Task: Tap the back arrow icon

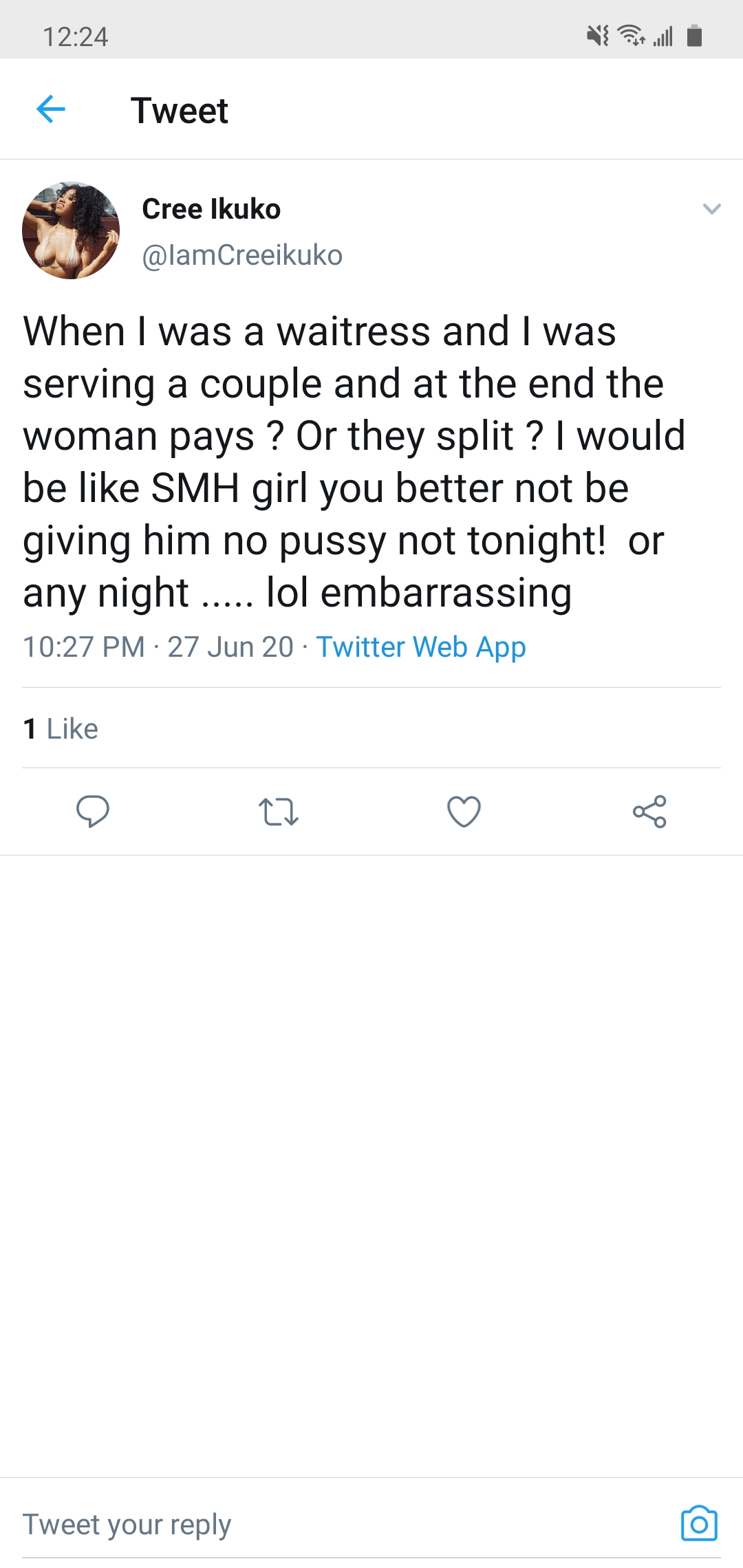Action: click(50, 109)
